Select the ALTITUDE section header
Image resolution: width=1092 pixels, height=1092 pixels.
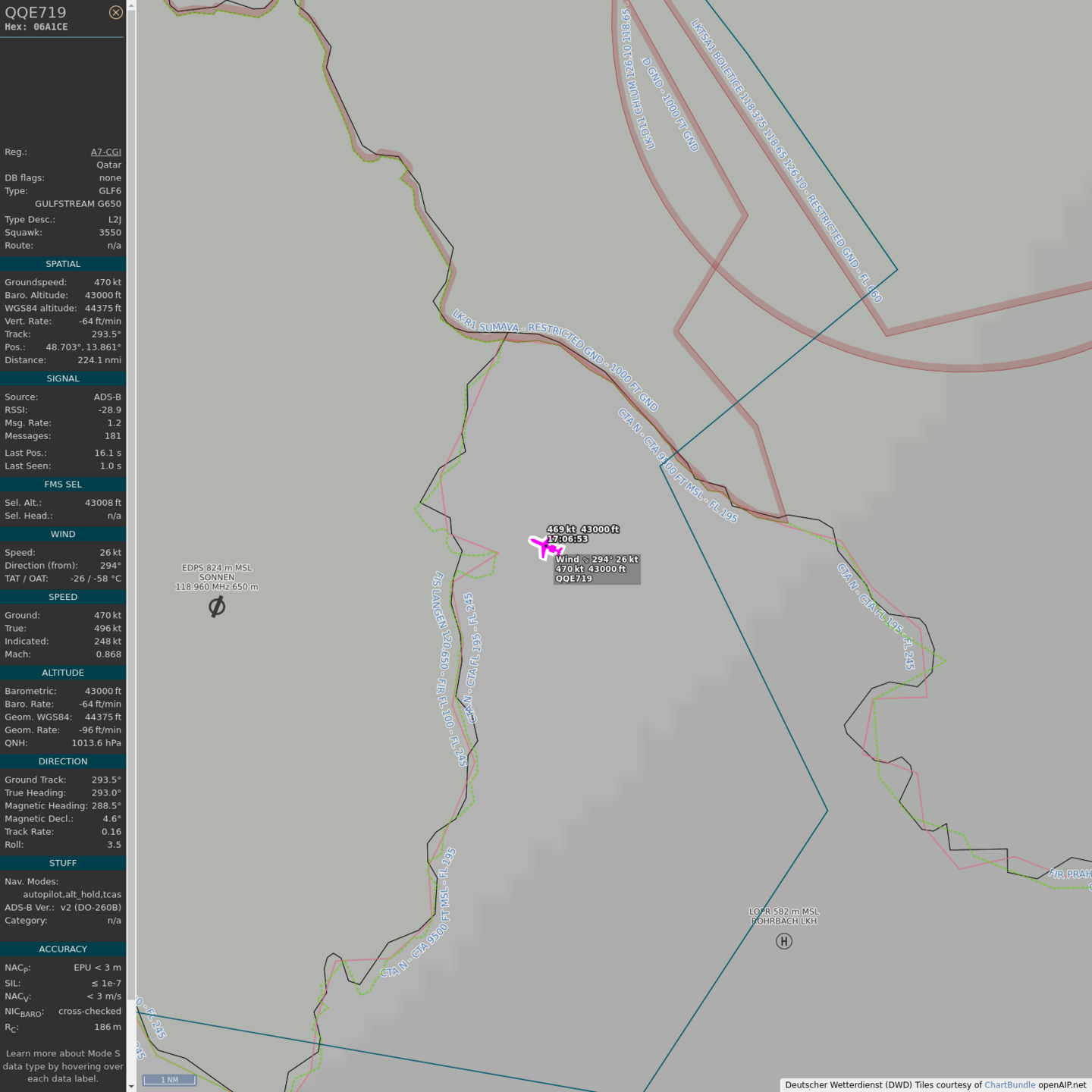tap(63, 673)
